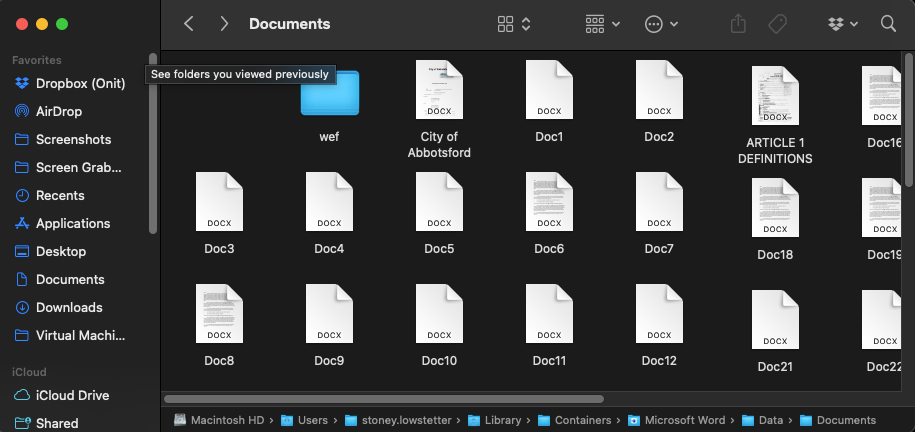
Task: Go back to the previous folder
Action: tap(188, 24)
